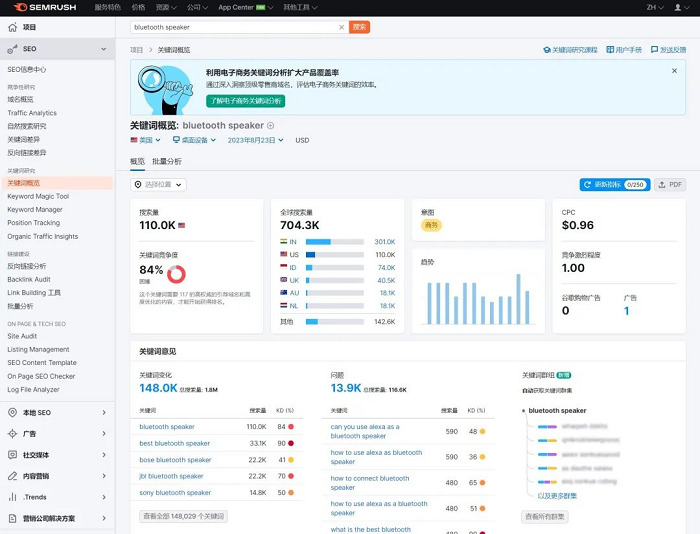The height and width of the screenshot is (534, 700).
Task: Click the SEO key icon
Action: click(x=12, y=49)
